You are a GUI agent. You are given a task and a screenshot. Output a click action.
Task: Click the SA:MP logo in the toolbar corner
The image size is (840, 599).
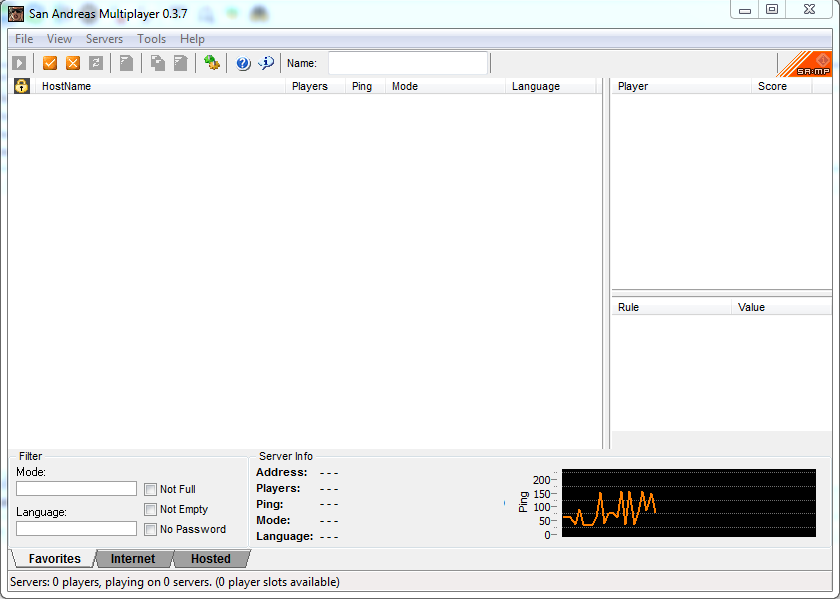pyautogui.click(x=805, y=64)
